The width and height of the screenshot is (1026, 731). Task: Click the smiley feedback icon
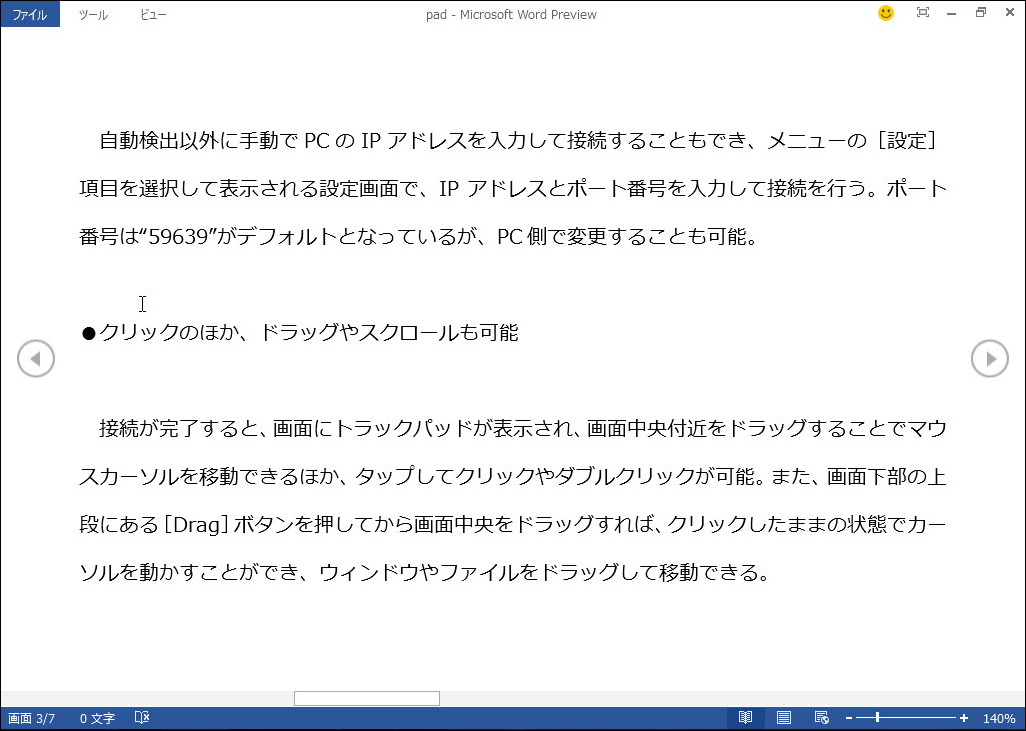tap(884, 13)
